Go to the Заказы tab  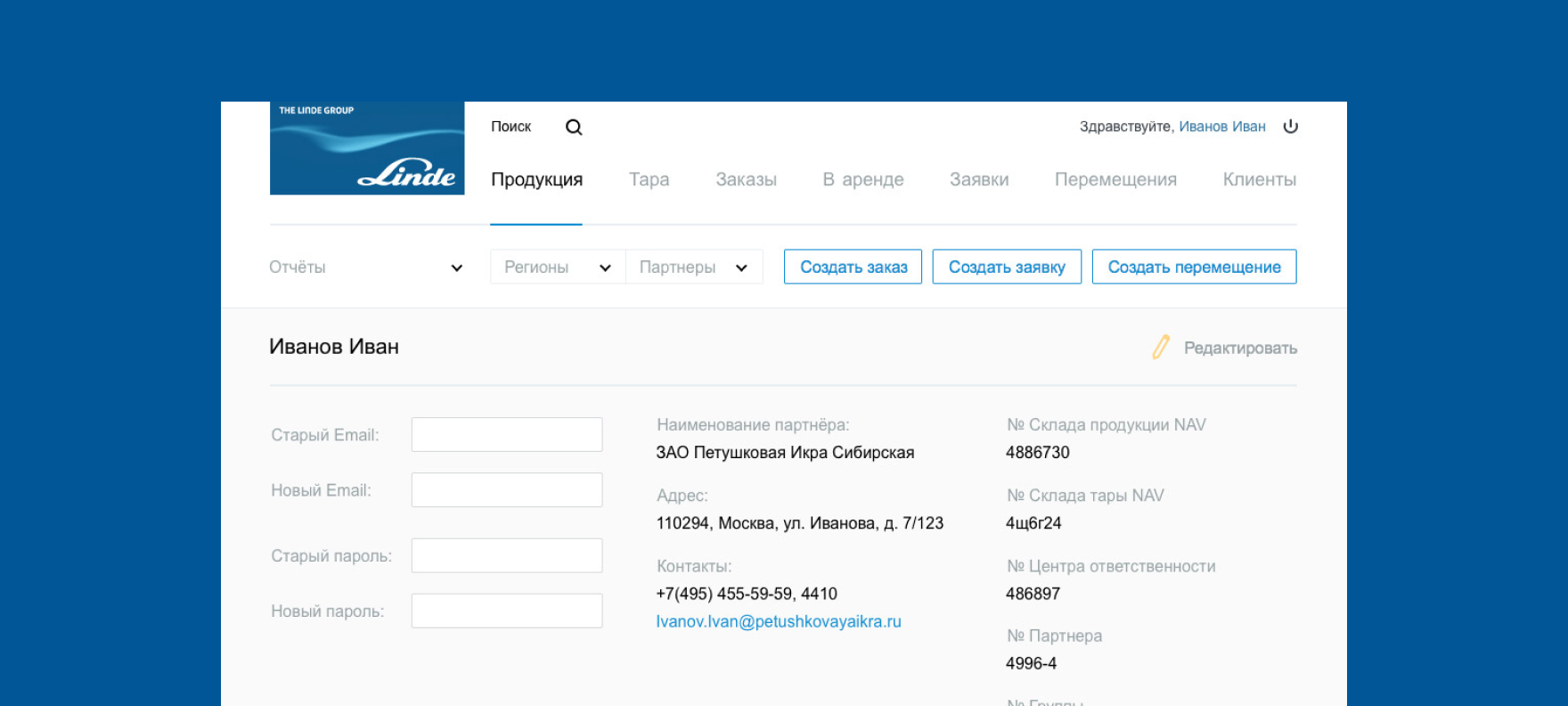click(746, 180)
